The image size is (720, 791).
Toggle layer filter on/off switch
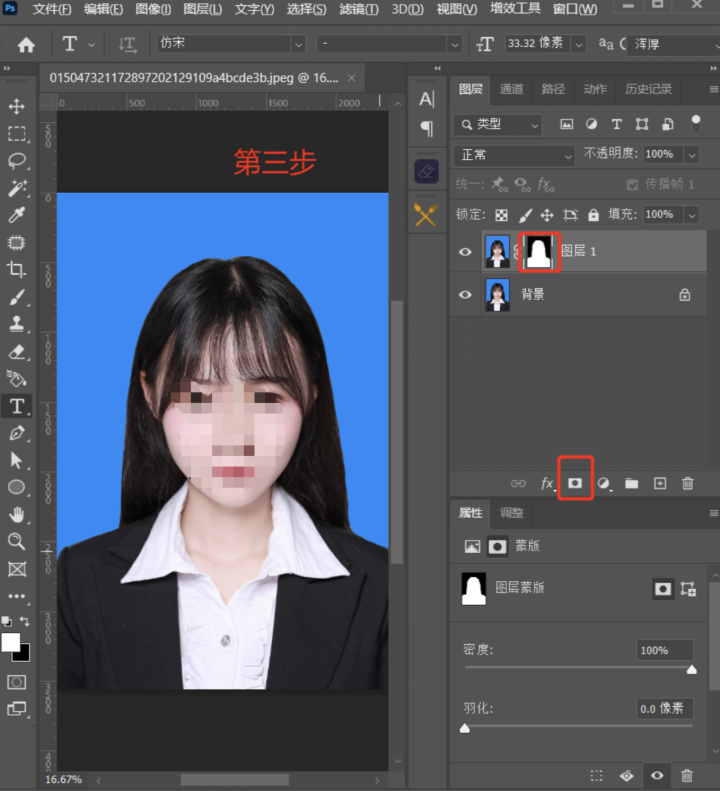pyautogui.click(x=696, y=124)
